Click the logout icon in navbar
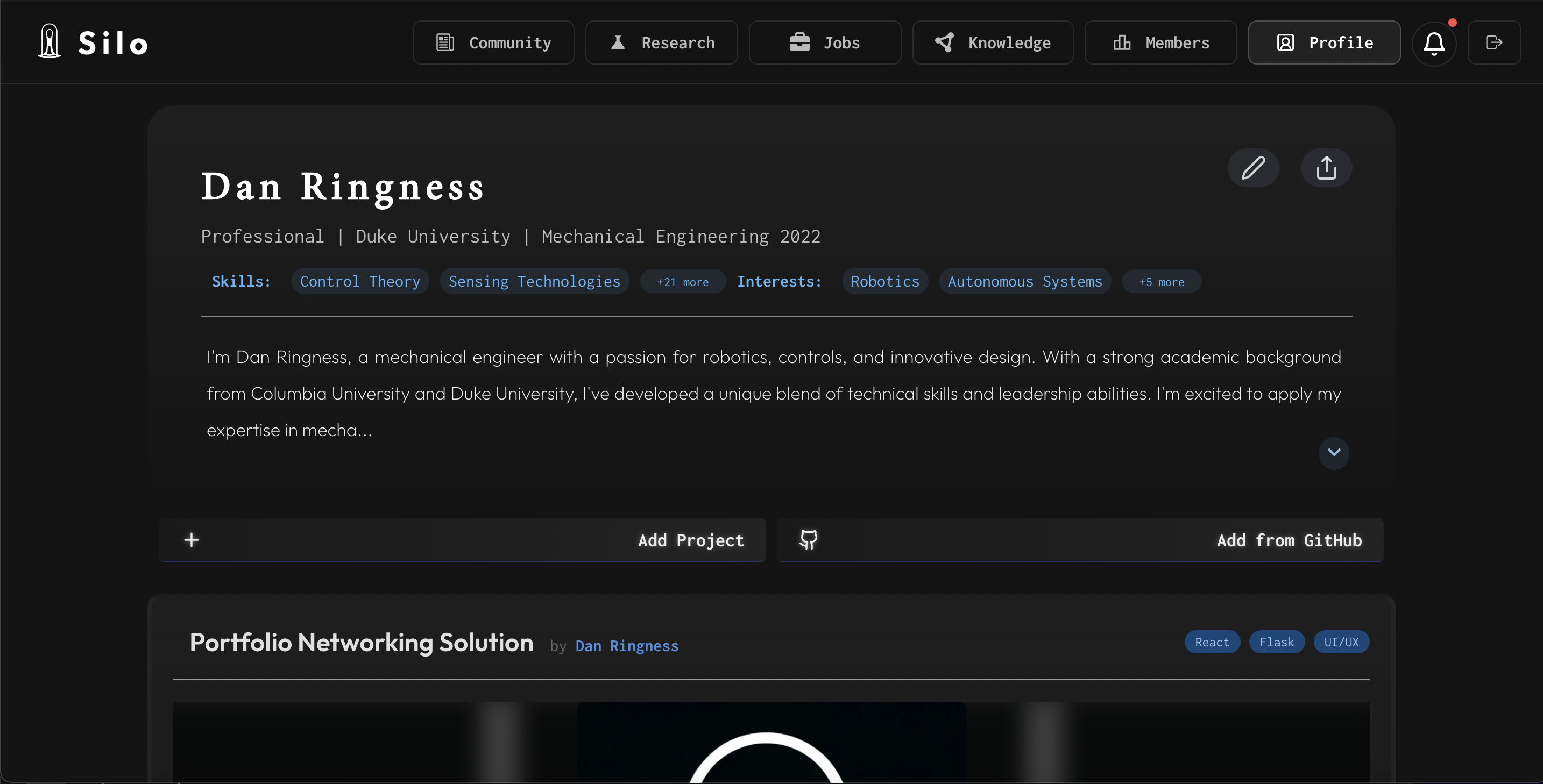Viewport: 1543px width, 784px height. (x=1494, y=42)
